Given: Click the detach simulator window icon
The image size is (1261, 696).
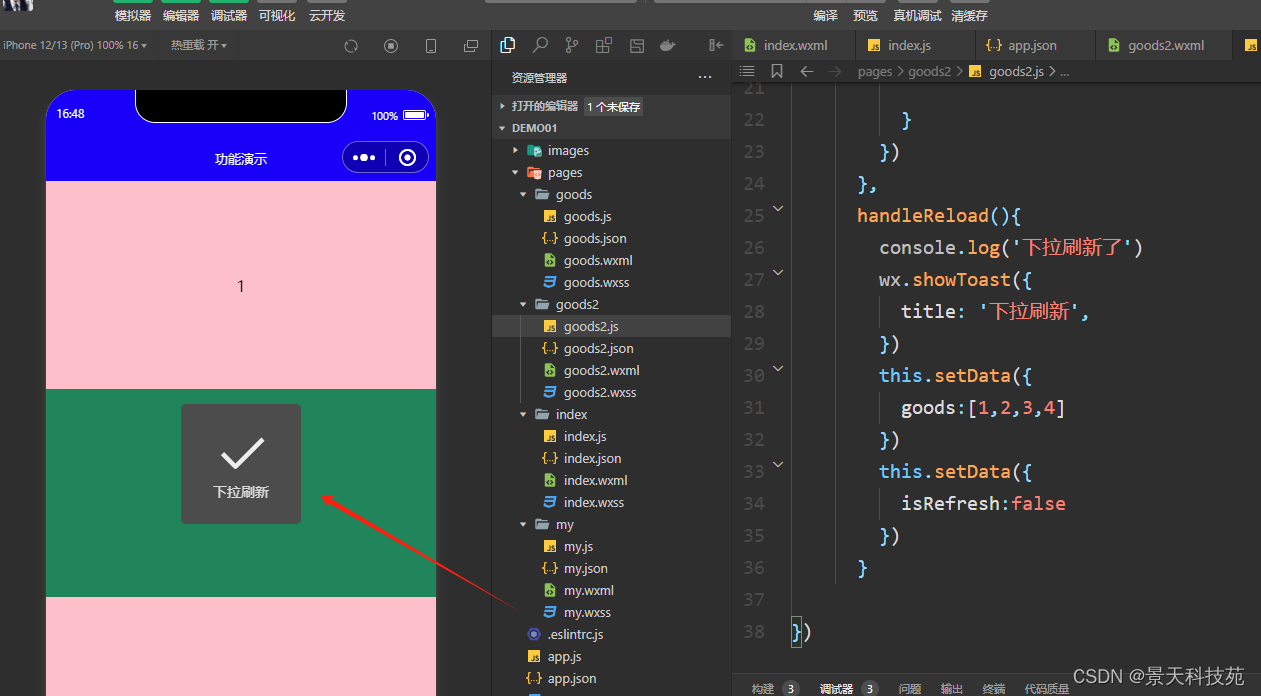Looking at the screenshot, I should 471,46.
